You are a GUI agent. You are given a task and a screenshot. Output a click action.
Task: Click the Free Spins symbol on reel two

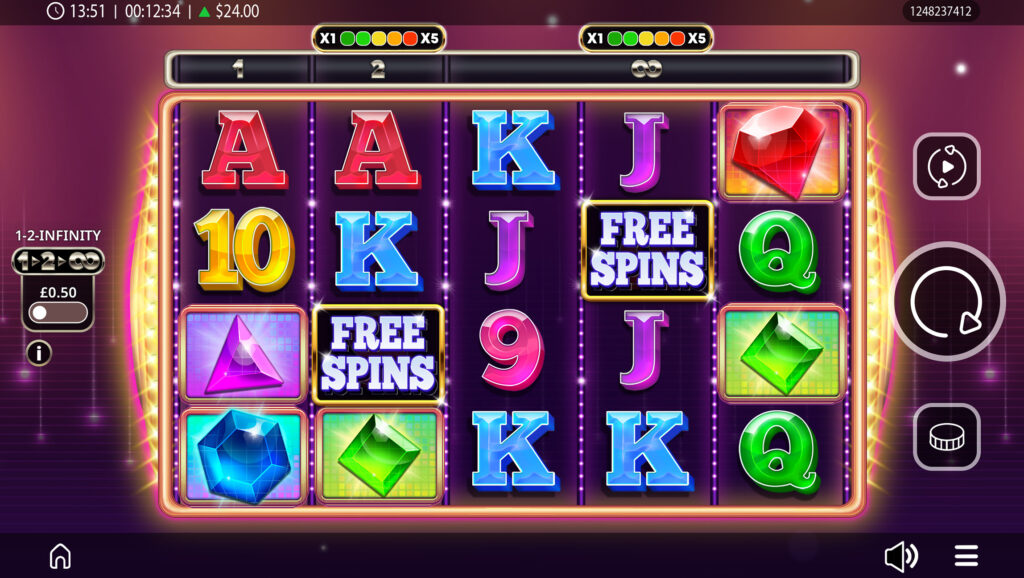coord(378,355)
